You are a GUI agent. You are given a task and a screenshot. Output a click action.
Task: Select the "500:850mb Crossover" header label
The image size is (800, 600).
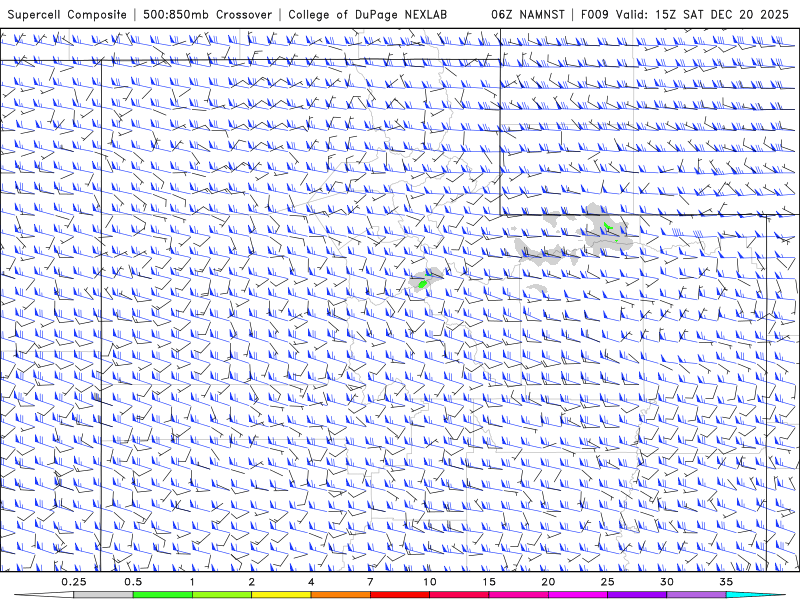click(208, 14)
